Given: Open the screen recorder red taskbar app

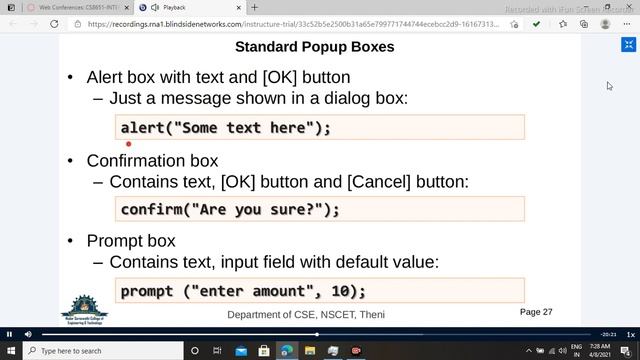Looking at the screenshot, I should pyautogui.click(x=356, y=351).
